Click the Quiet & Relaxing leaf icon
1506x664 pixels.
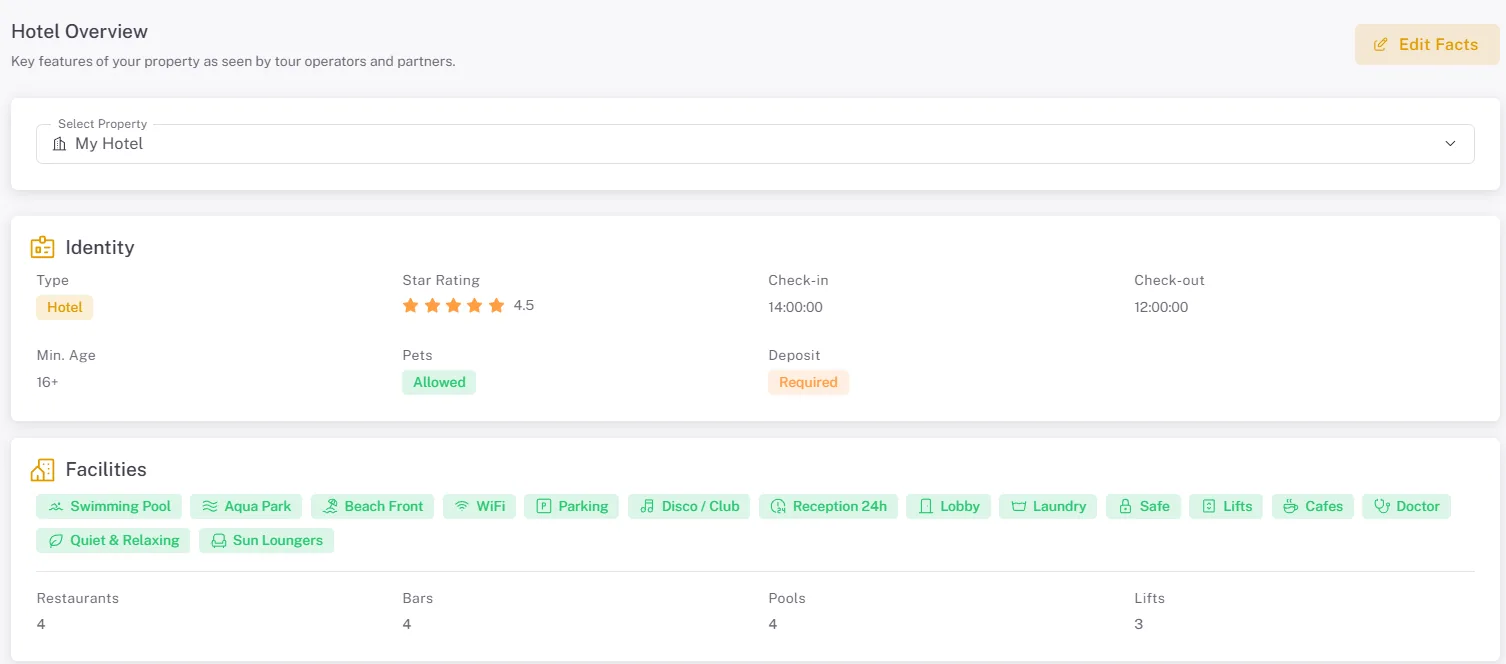point(56,541)
